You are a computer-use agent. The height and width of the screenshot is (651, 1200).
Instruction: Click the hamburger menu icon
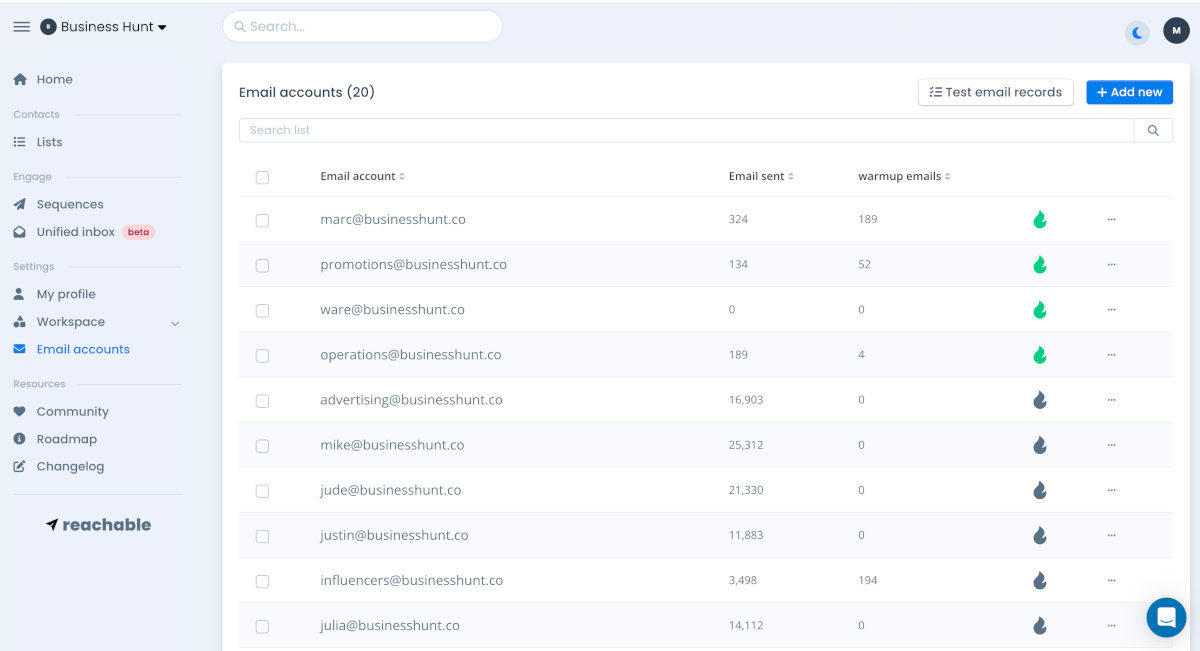[x=21, y=27]
